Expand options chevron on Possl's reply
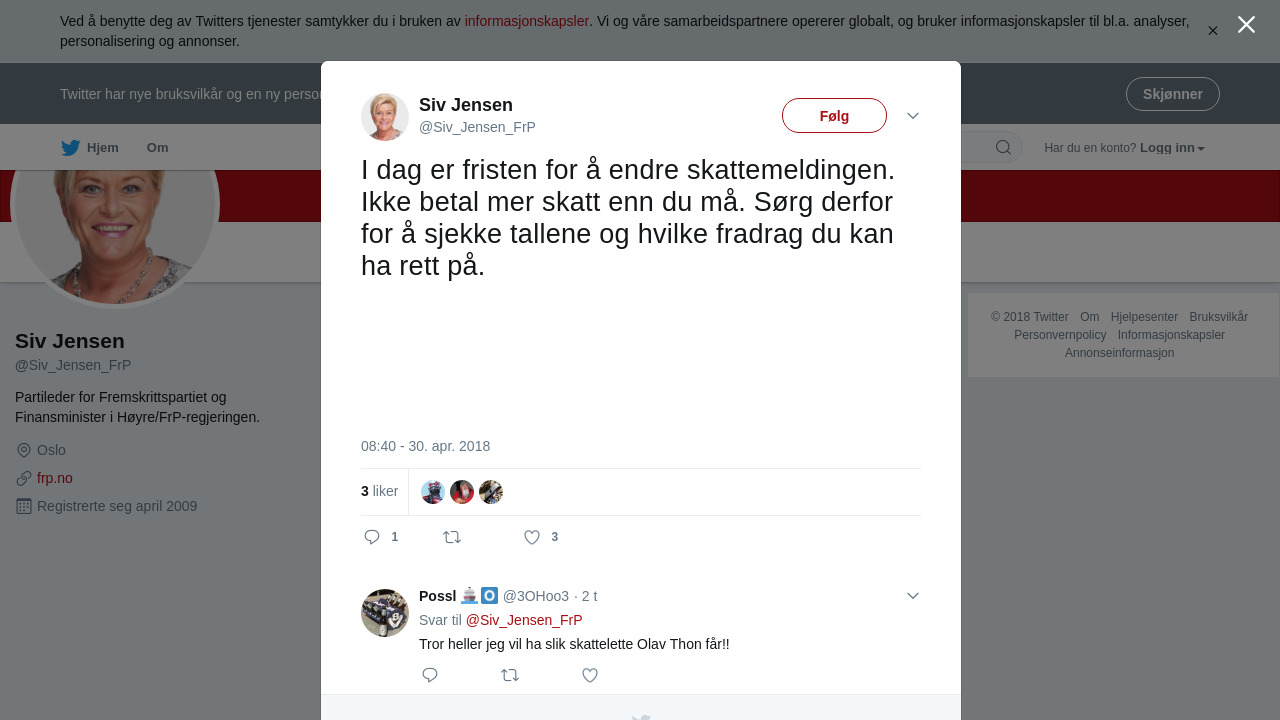 click(x=913, y=596)
